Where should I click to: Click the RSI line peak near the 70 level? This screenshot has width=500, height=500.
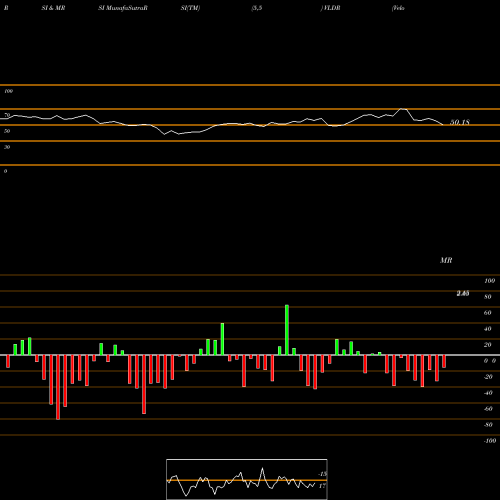click(x=403, y=109)
